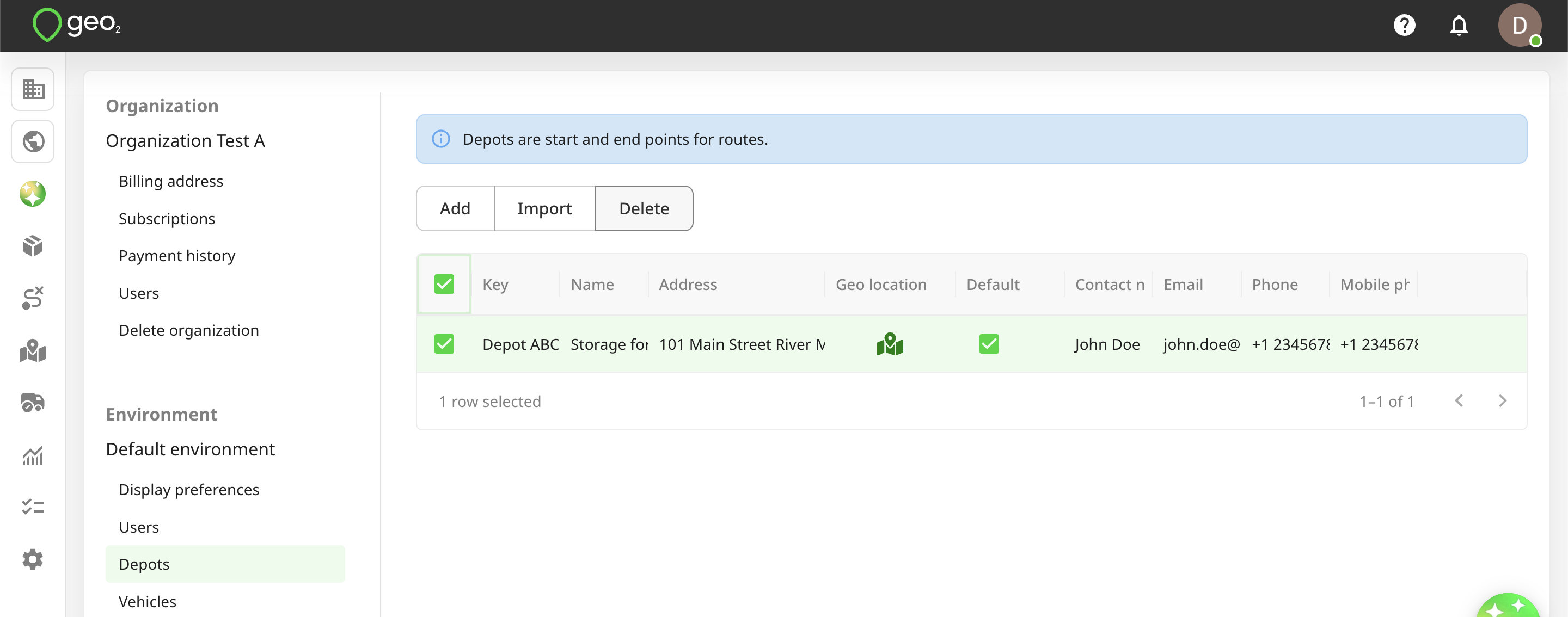Click the help question mark icon

pos(1405,26)
